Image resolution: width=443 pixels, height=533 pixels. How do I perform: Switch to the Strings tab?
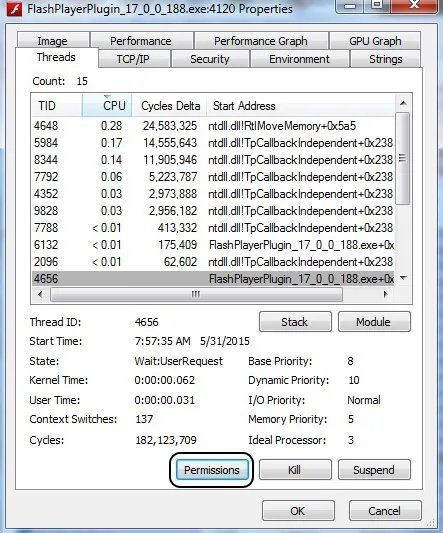[386, 59]
